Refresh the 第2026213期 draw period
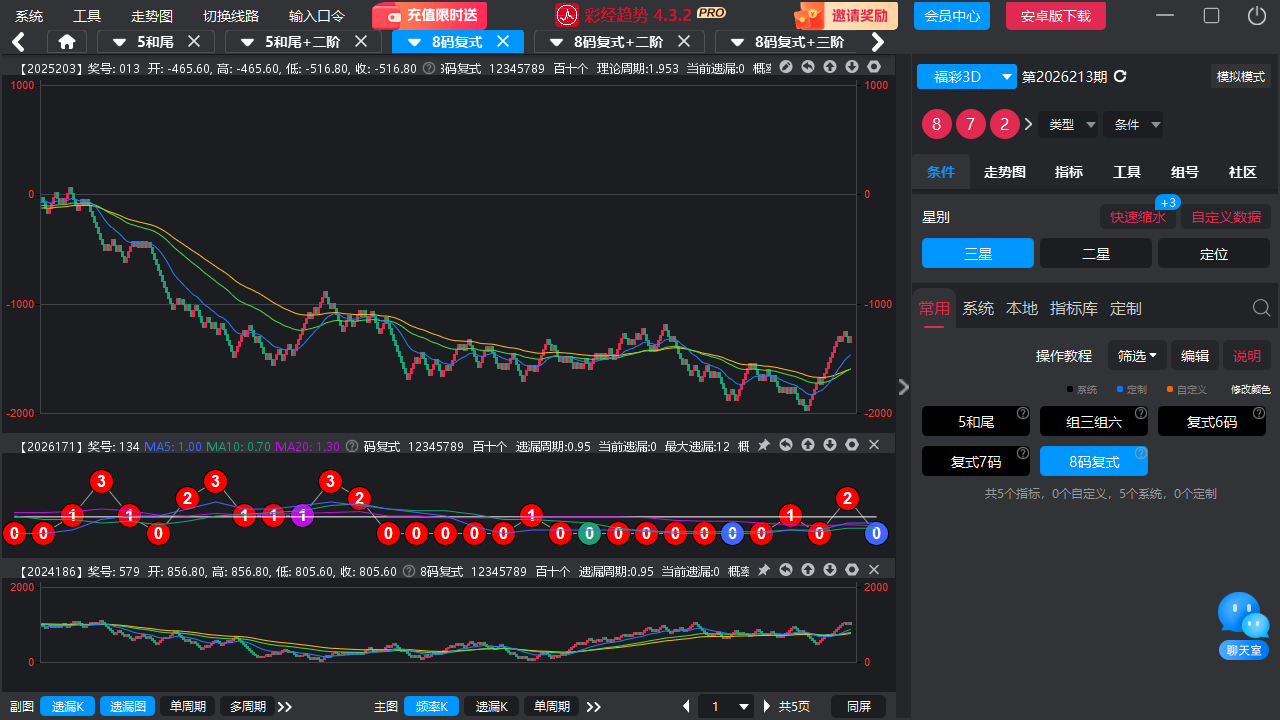This screenshot has height=720, width=1280. (x=1120, y=77)
